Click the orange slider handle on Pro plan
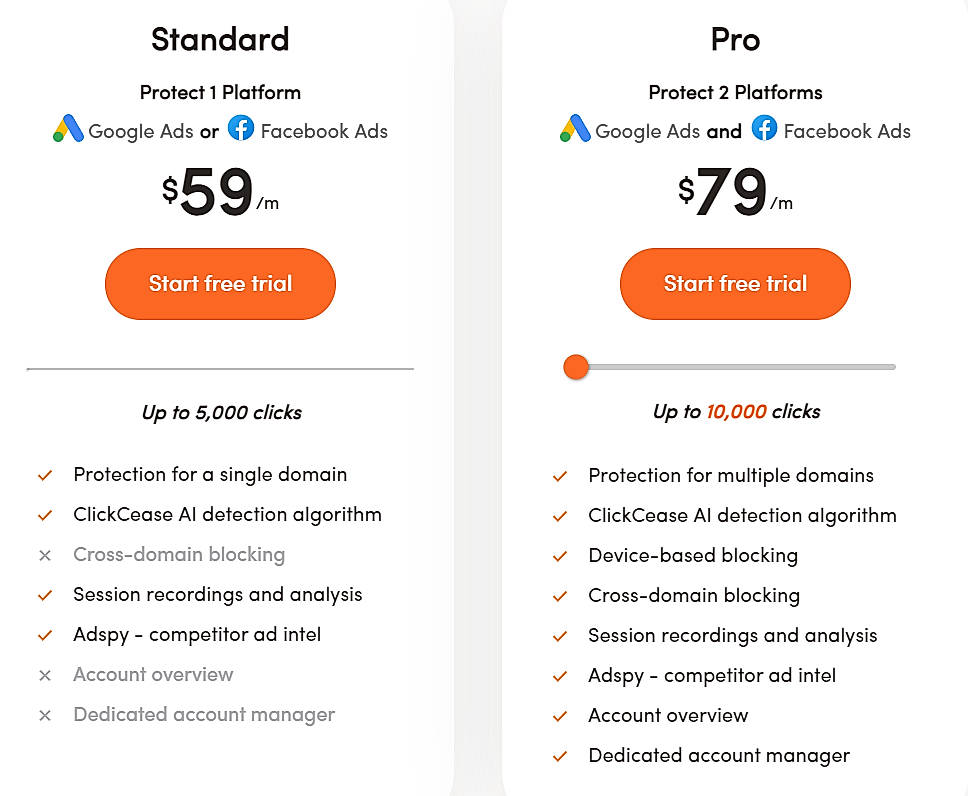 click(x=576, y=367)
